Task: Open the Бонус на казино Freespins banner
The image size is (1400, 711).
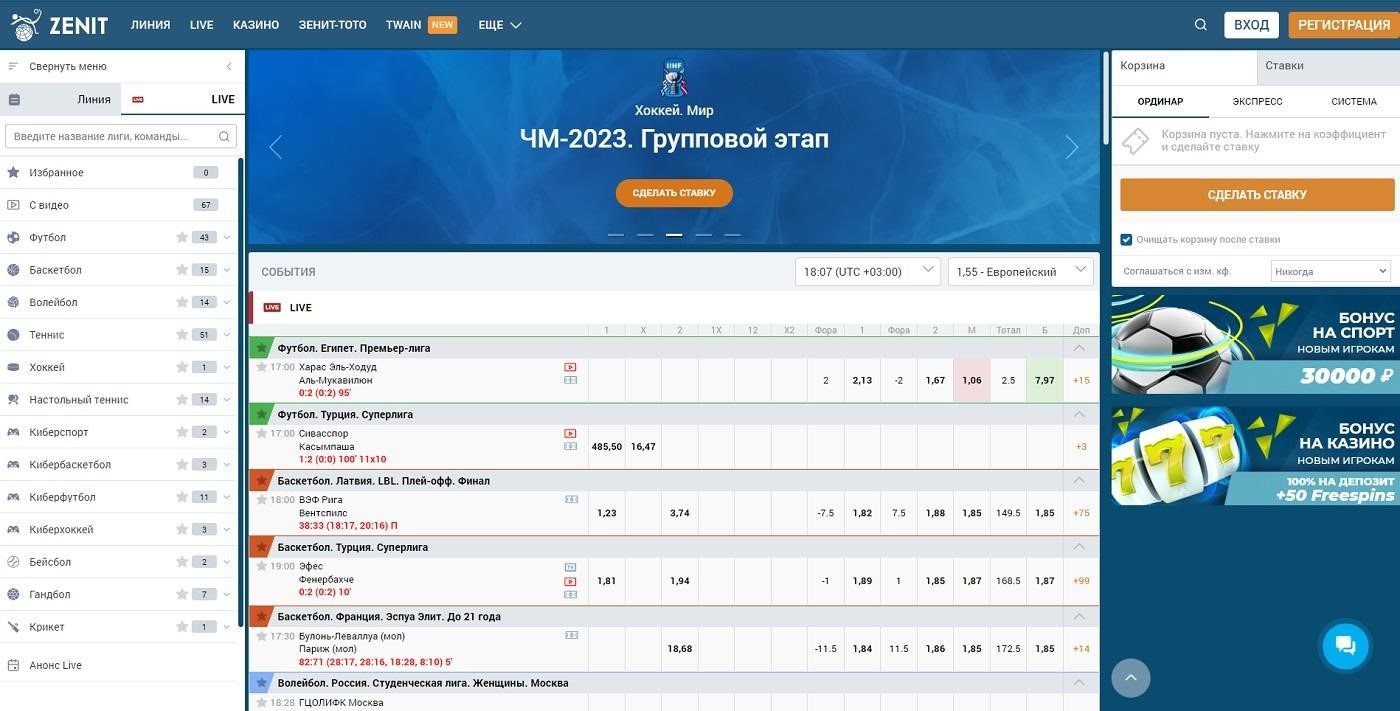Action: (1256, 455)
